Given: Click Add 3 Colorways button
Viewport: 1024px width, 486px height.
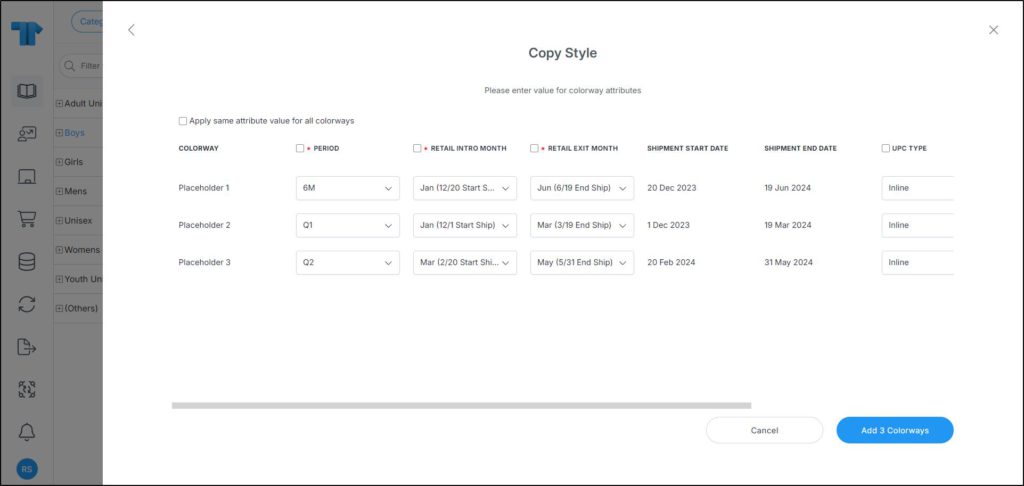Looking at the screenshot, I should pyautogui.click(x=895, y=430).
